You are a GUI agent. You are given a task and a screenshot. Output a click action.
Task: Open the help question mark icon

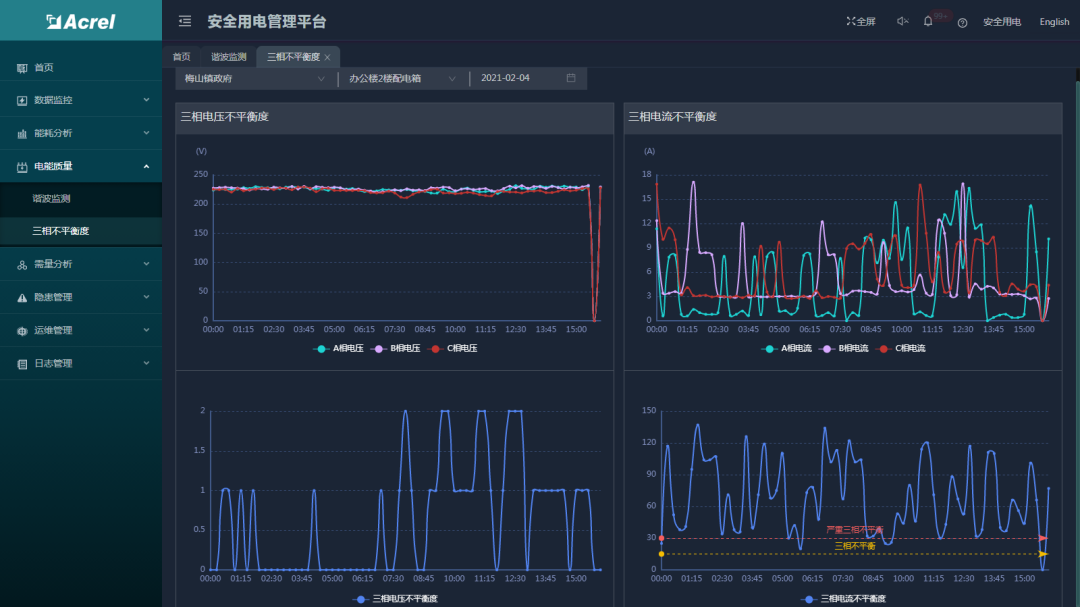pyautogui.click(x=962, y=22)
